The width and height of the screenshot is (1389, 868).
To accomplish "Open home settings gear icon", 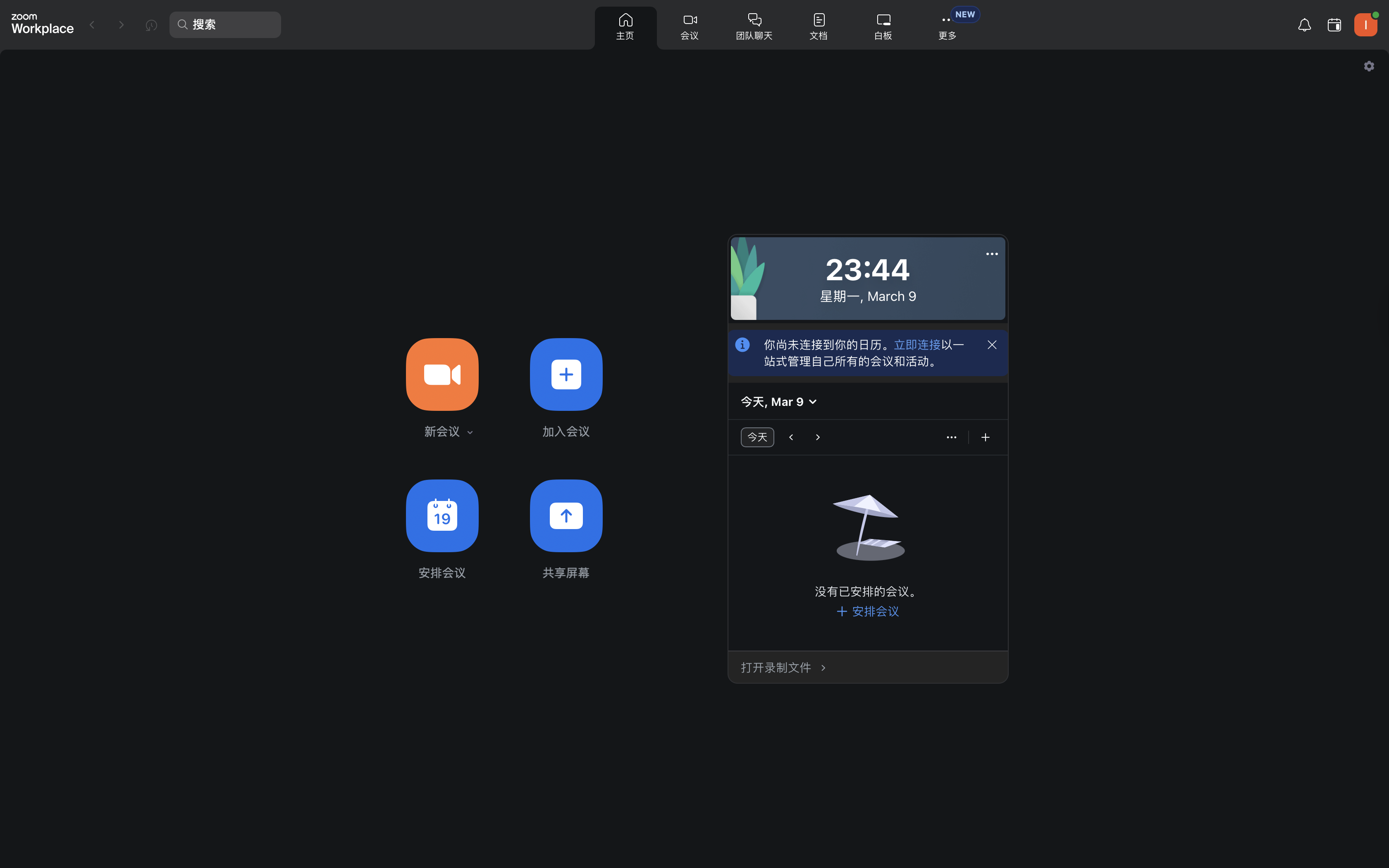I will point(1369,66).
